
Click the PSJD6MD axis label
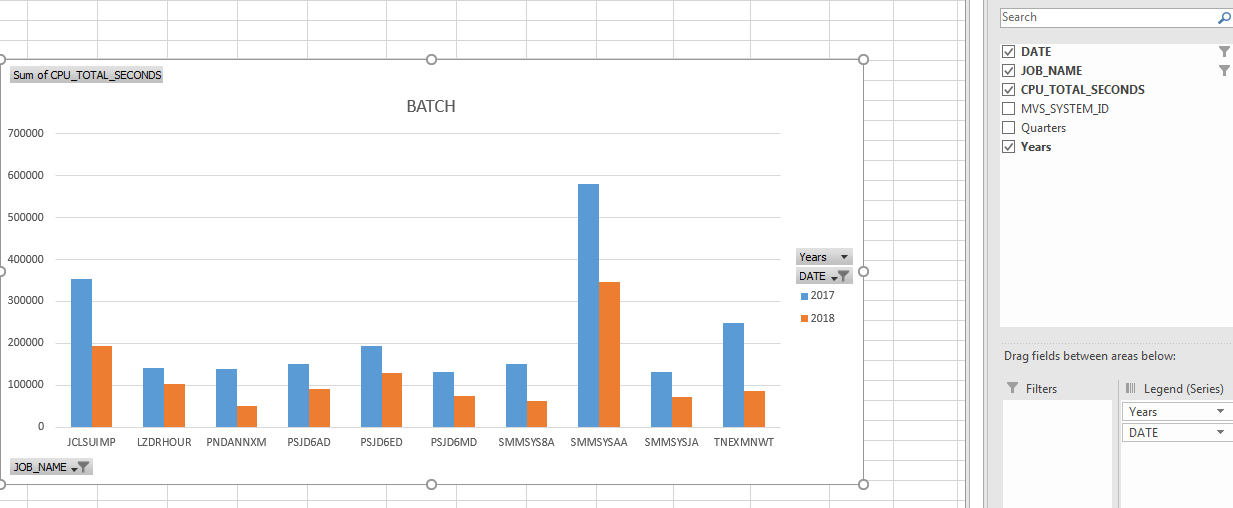[x=454, y=442]
